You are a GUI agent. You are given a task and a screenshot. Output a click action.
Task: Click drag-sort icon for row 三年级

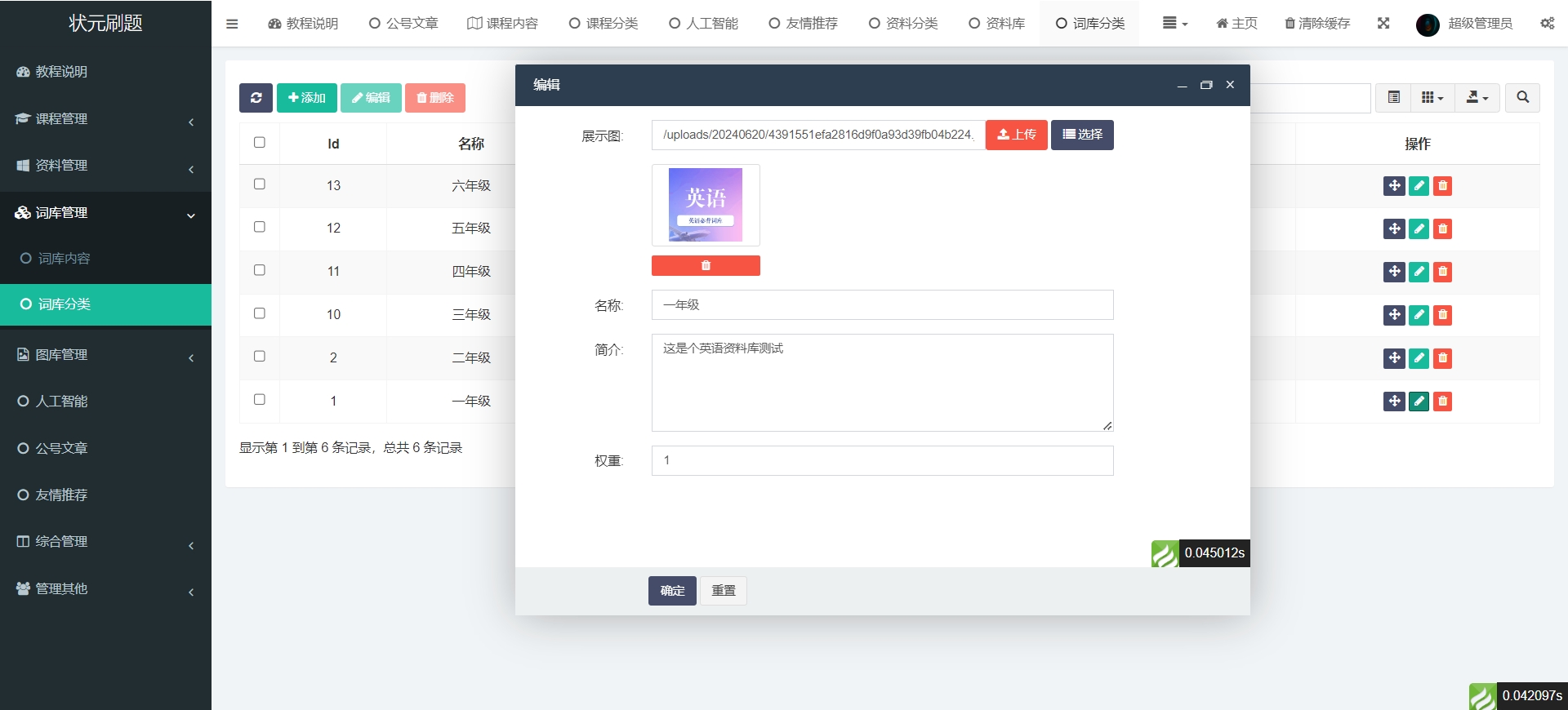point(1394,315)
